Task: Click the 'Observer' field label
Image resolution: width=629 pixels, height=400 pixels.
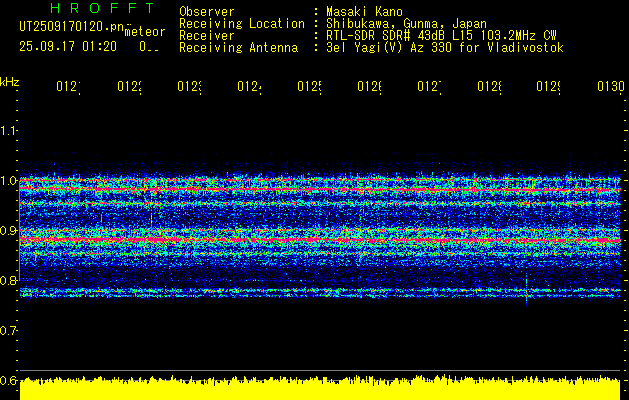Action: (207, 12)
